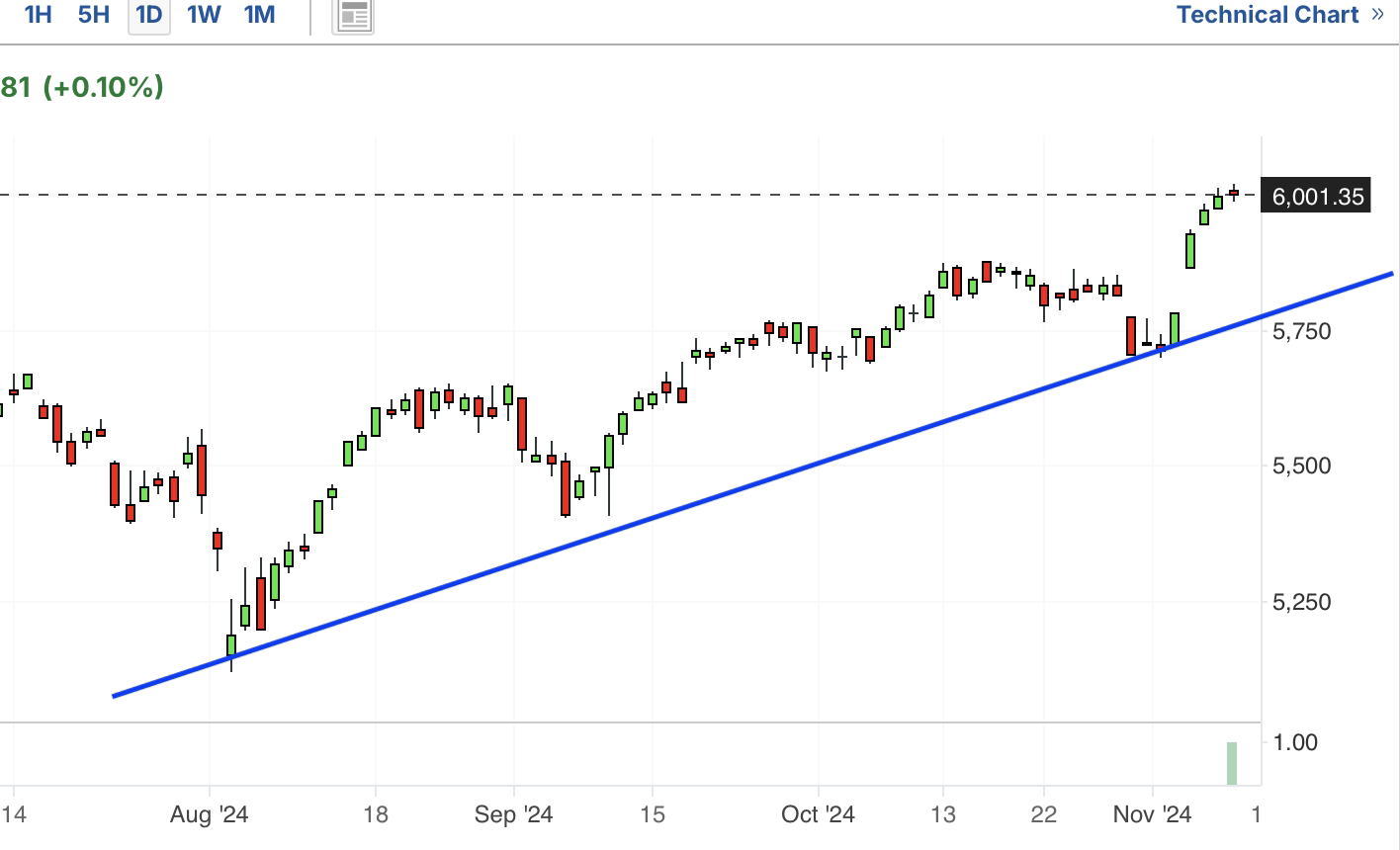Click the +0.10% change percentage text

click(x=103, y=87)
